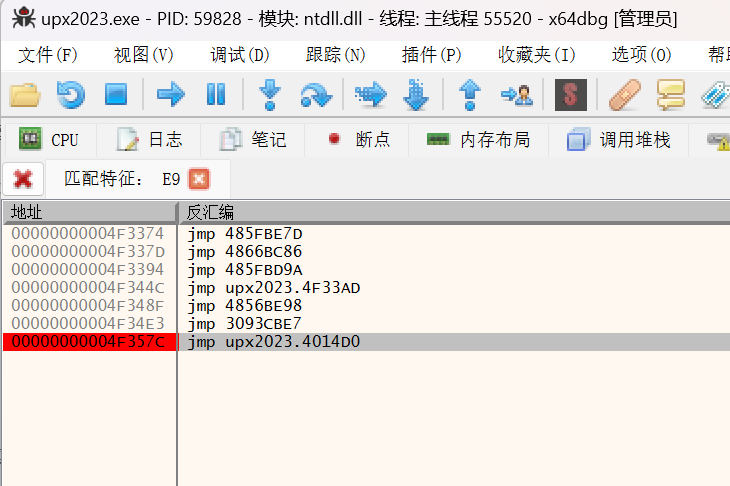Image resolution: width=730 pixels, height=486 pixels.
Task: Step into with down arrow dot icon
Action: [270, 94]
